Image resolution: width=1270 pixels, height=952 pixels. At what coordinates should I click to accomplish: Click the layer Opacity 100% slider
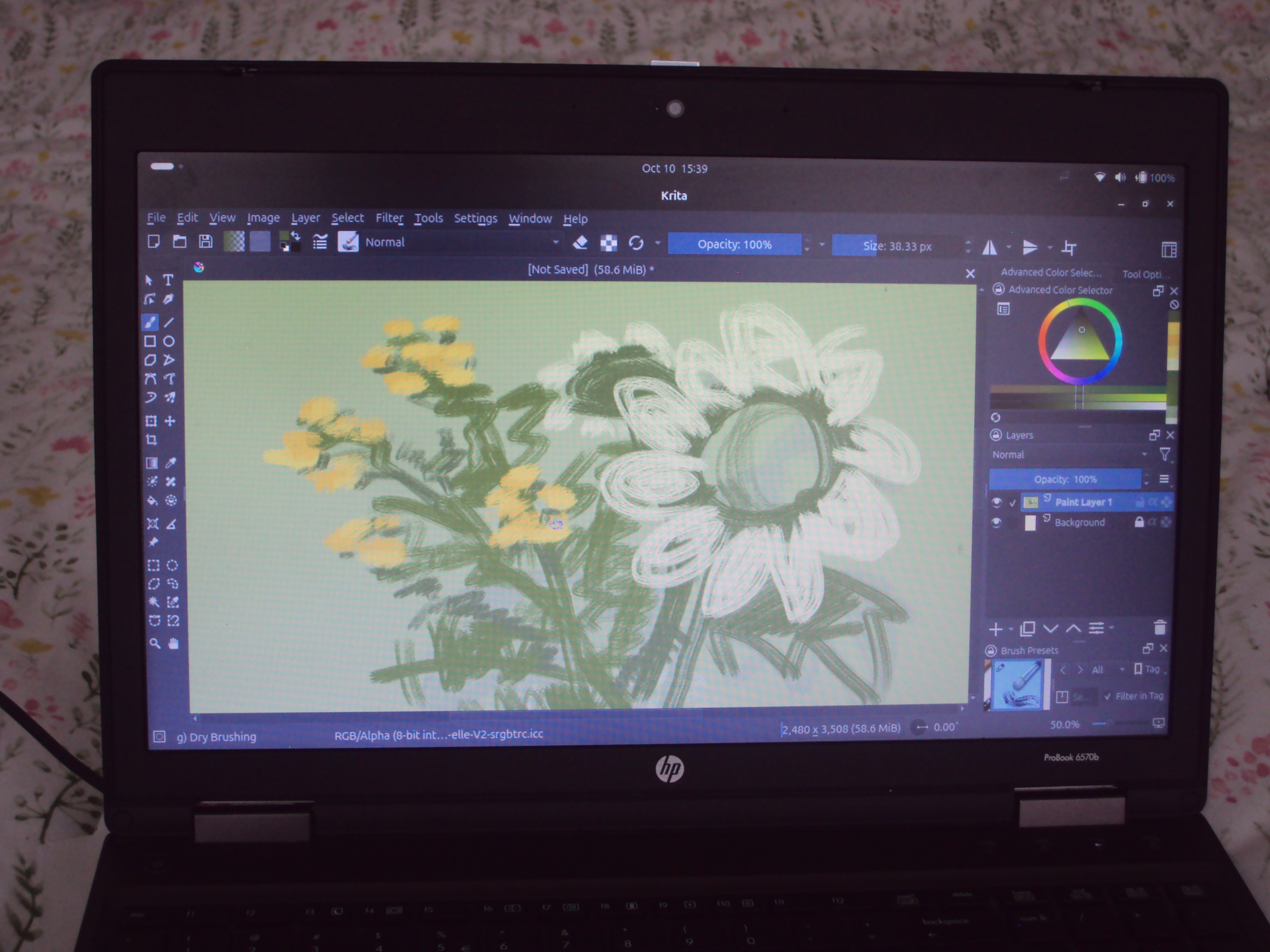point(1065,479)
